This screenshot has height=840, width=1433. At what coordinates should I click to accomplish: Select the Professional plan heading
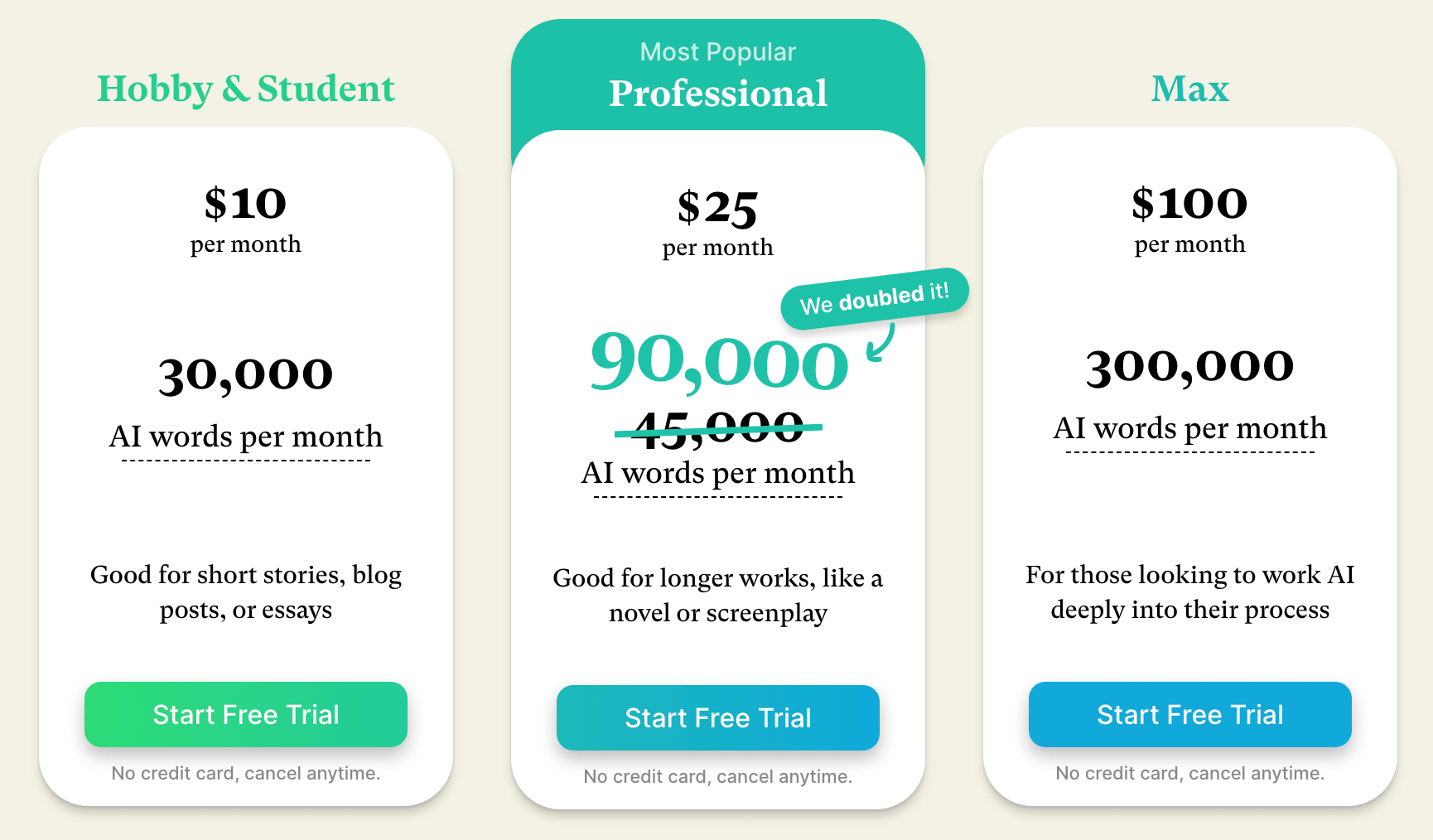pos(717,94)
